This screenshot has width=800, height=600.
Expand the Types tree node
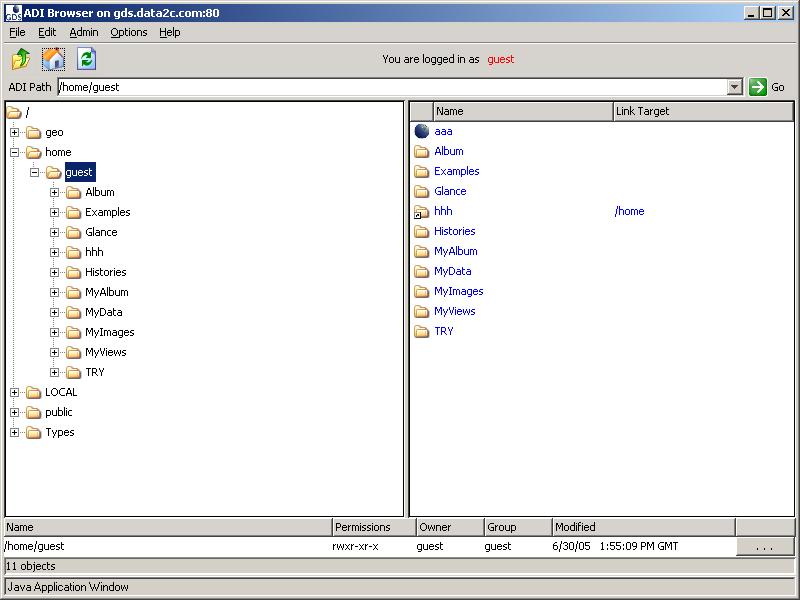(x=15, y=432)
